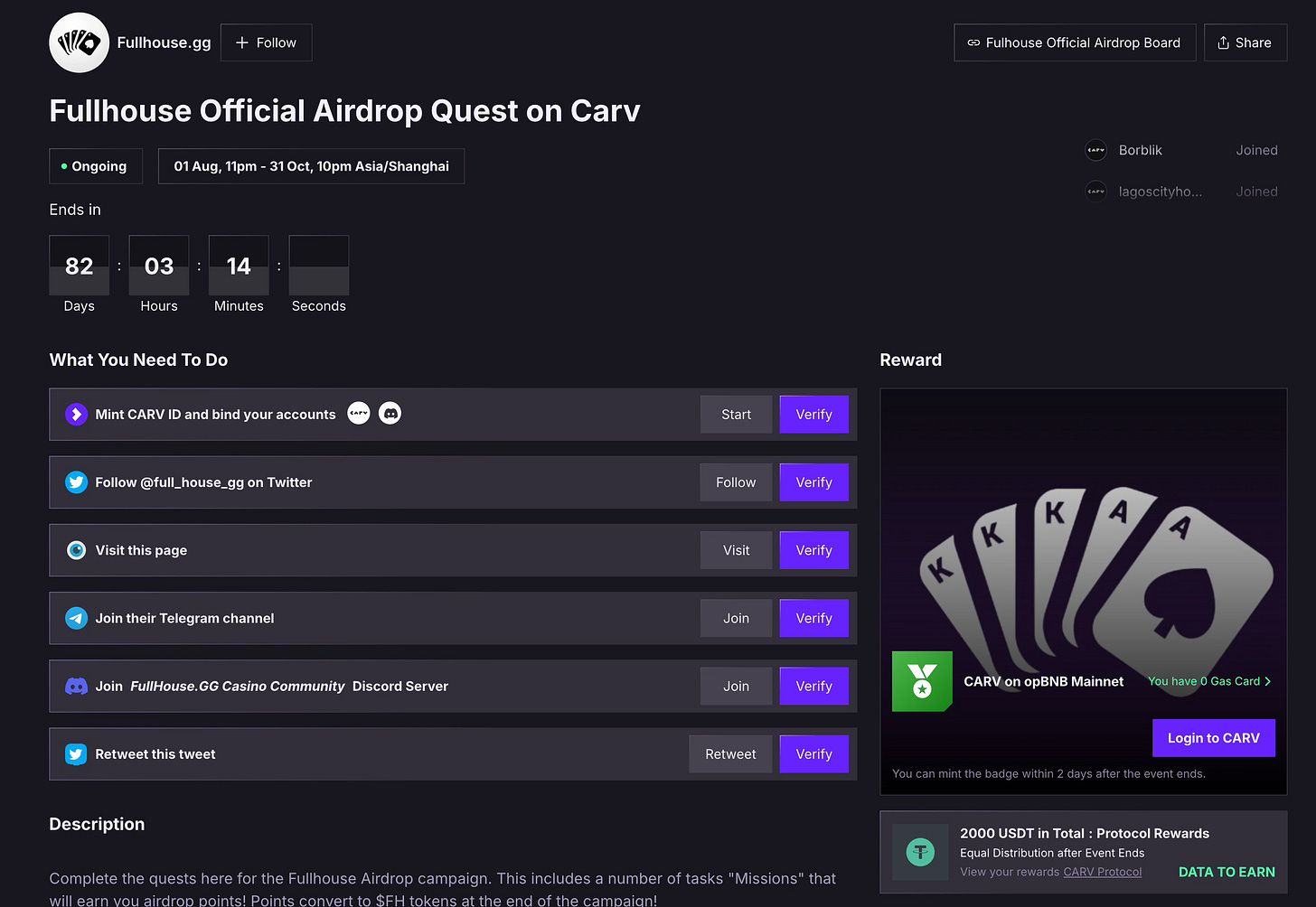The width and height of the screenshot is (1316, 907).
Task: Click the Fullhouse playing cards reward image
Action: [x=1083, y=593]
